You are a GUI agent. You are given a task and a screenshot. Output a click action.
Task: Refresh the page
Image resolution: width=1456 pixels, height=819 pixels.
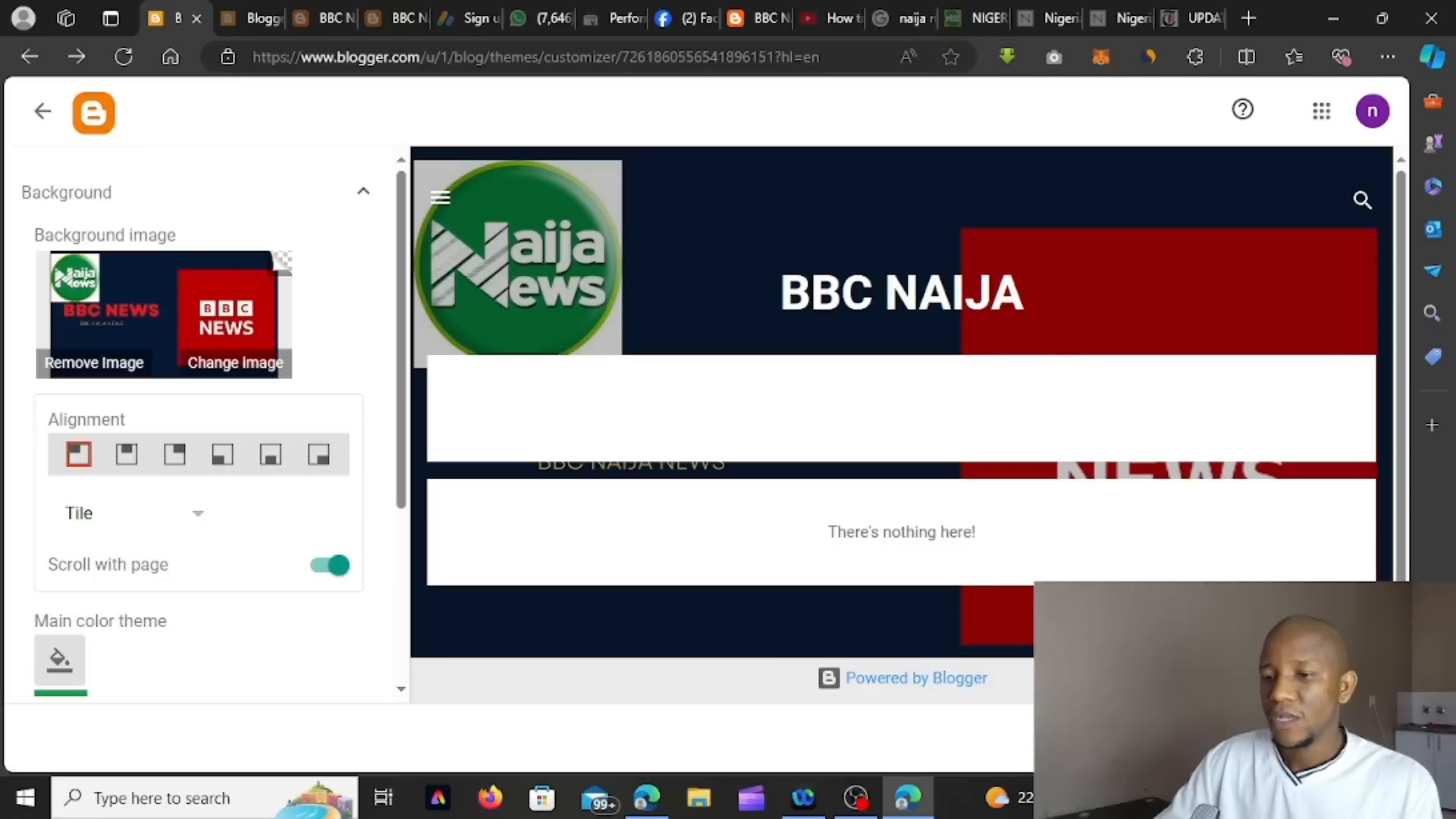(124, 56)
